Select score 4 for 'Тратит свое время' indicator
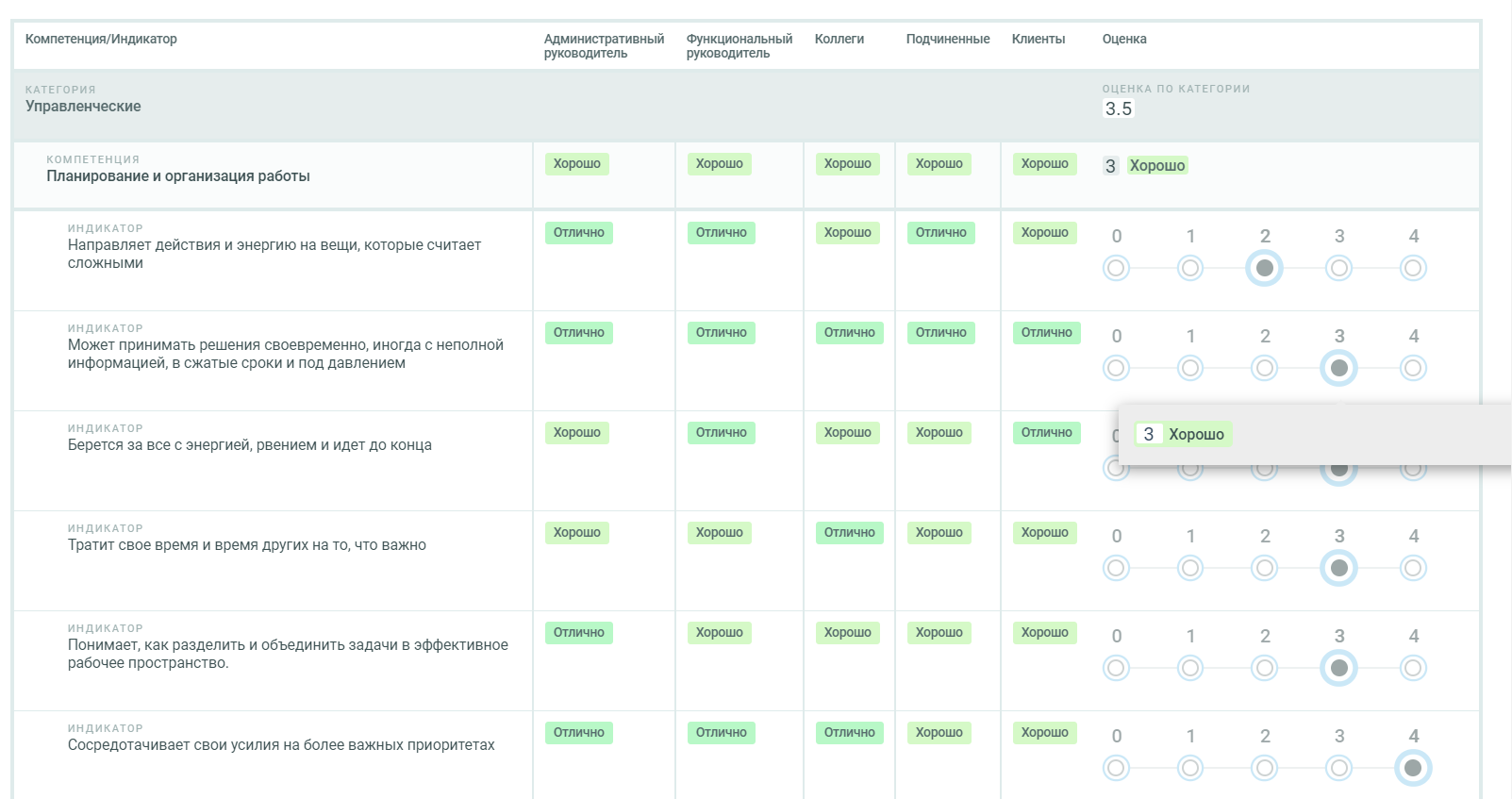Screen dimensions: 1512x799 tap(1413, 568)
